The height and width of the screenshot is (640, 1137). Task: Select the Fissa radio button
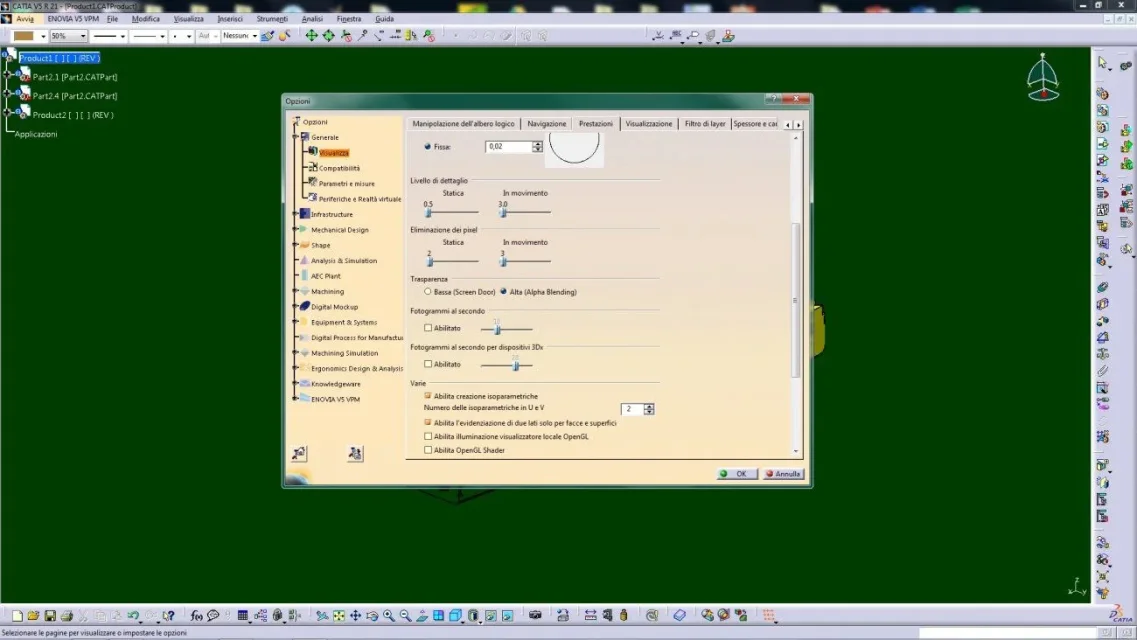pos(427,146)
